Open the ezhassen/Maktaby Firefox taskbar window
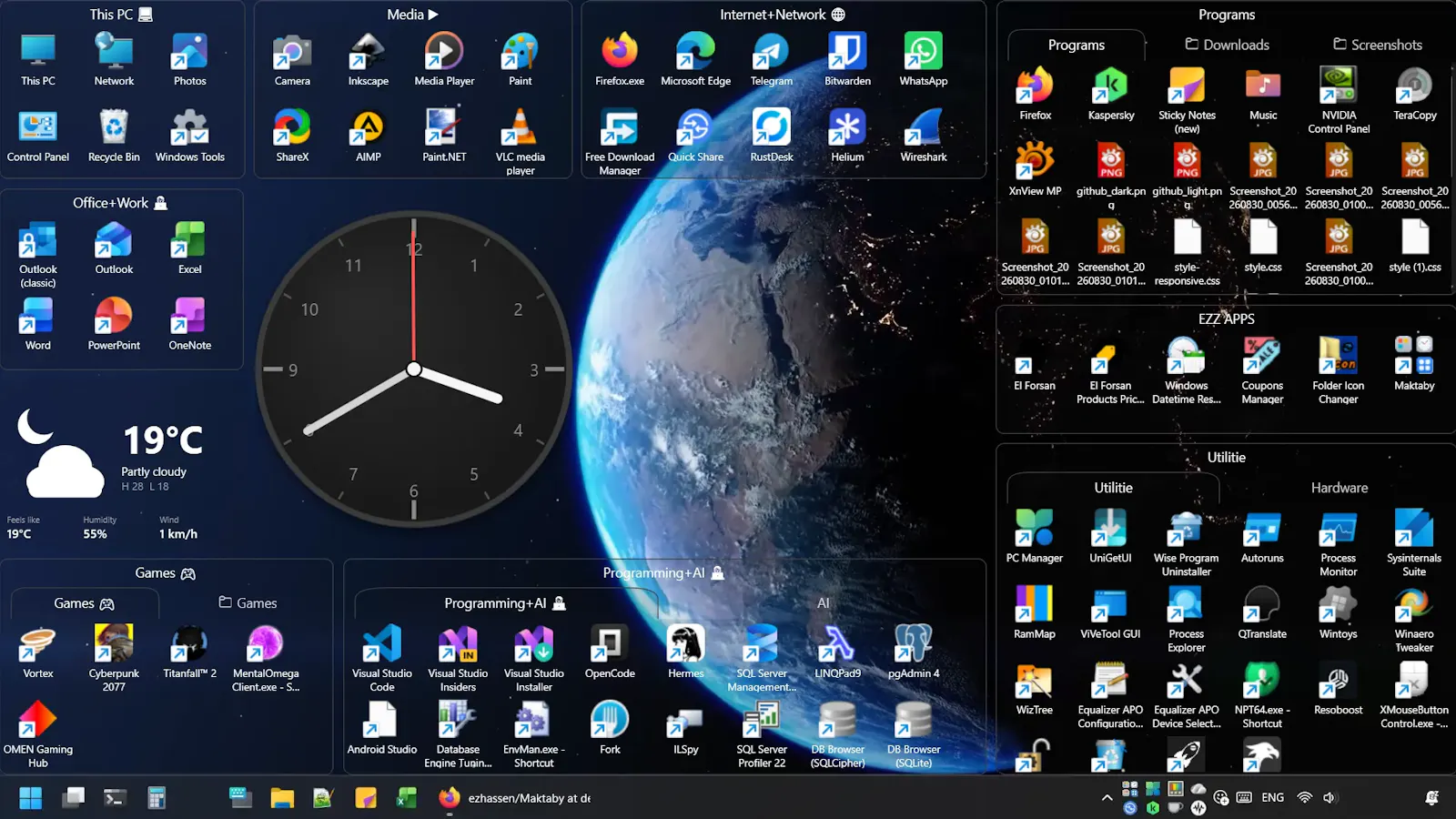The image size is (1456, 819). coord(514,798)
